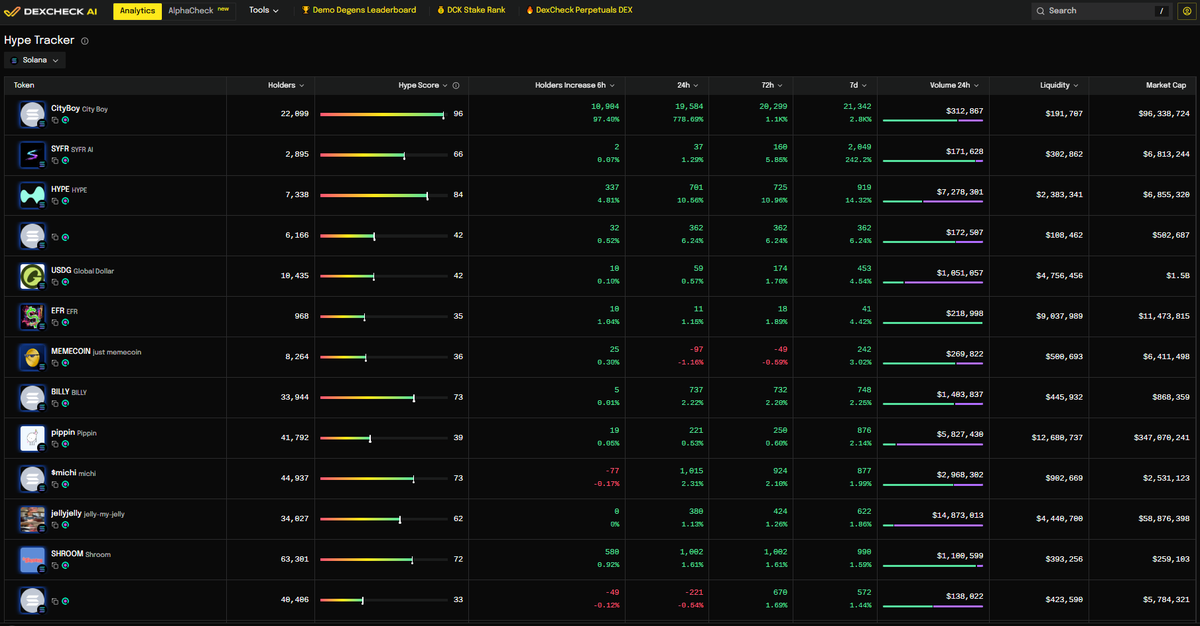Open the DCK Stake Rank link

click(x=470, y=10)
